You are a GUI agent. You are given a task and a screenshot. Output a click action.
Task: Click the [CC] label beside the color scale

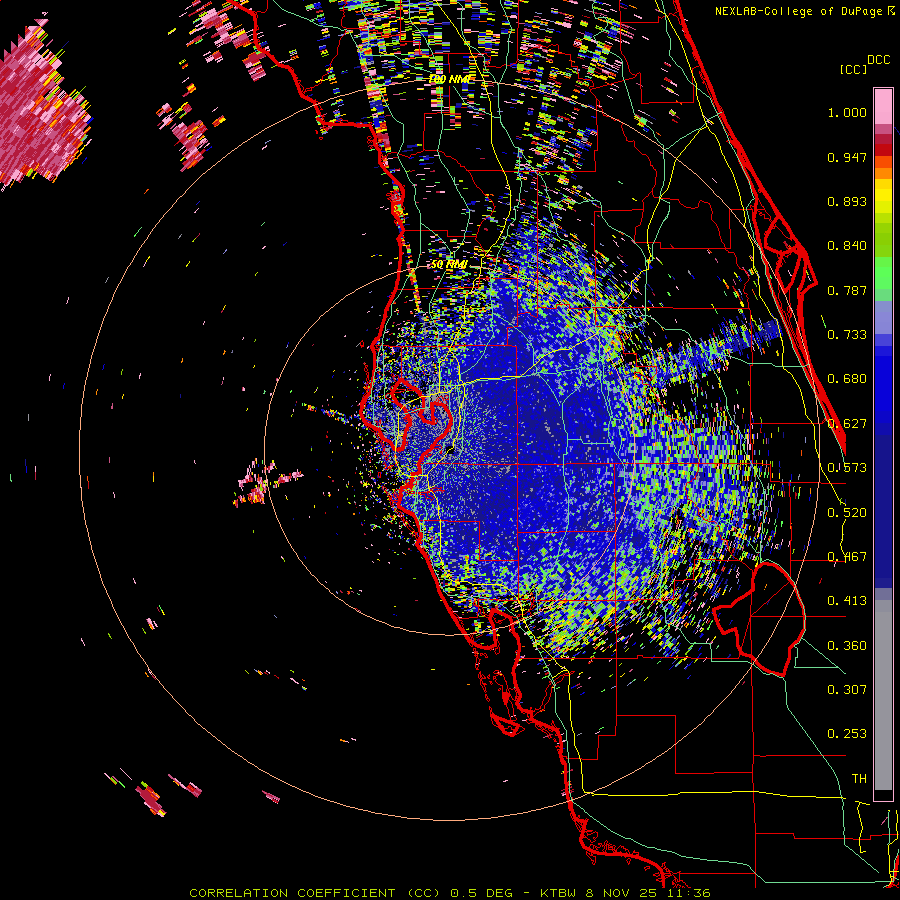tap(853, 69)
